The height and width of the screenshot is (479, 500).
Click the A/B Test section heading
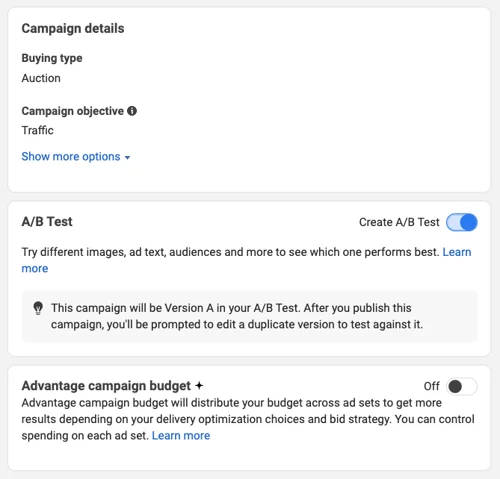coord(47,222)
